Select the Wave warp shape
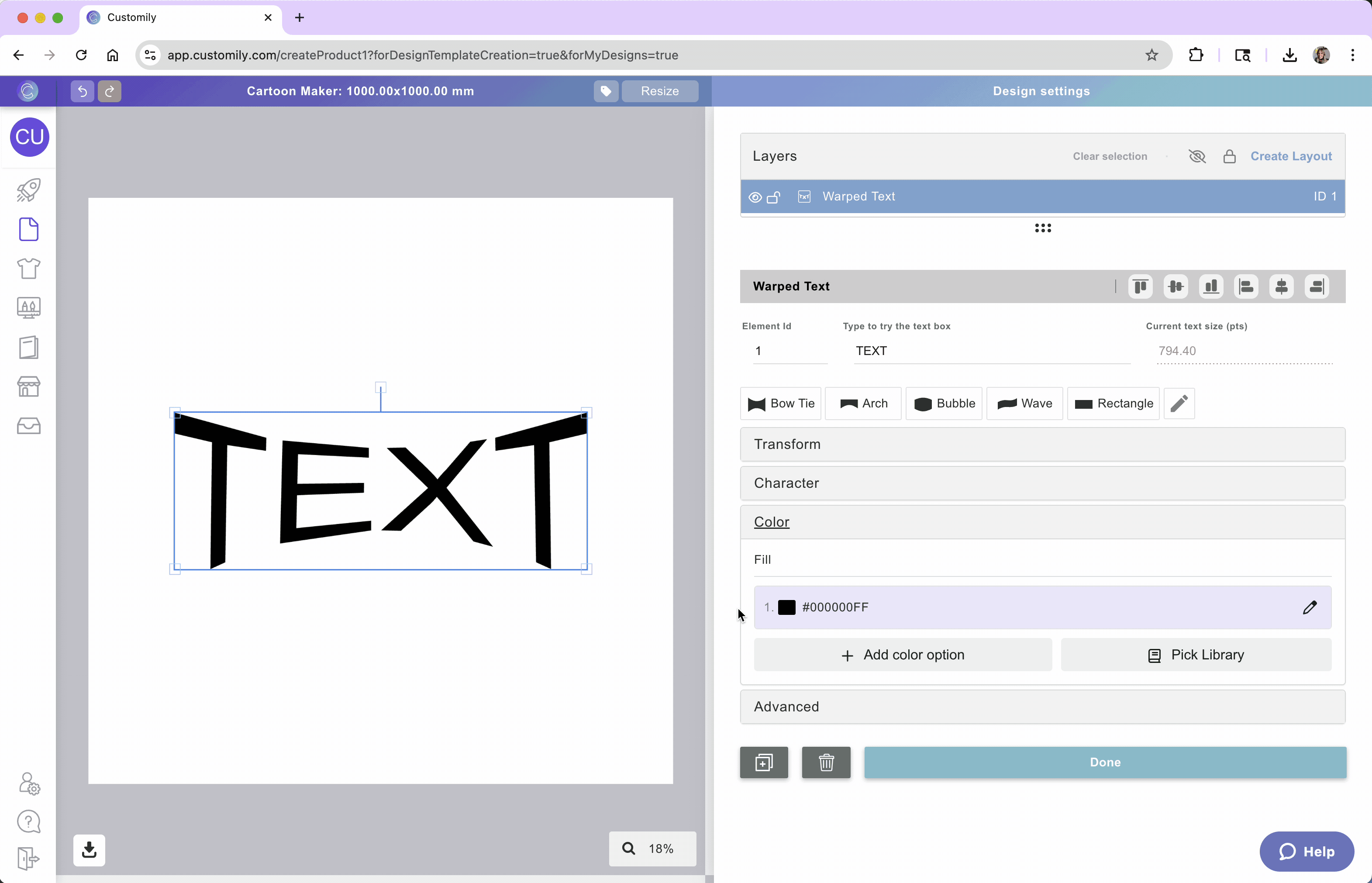Viewport: 1372px width, 883px height. tap(1024, 403)
